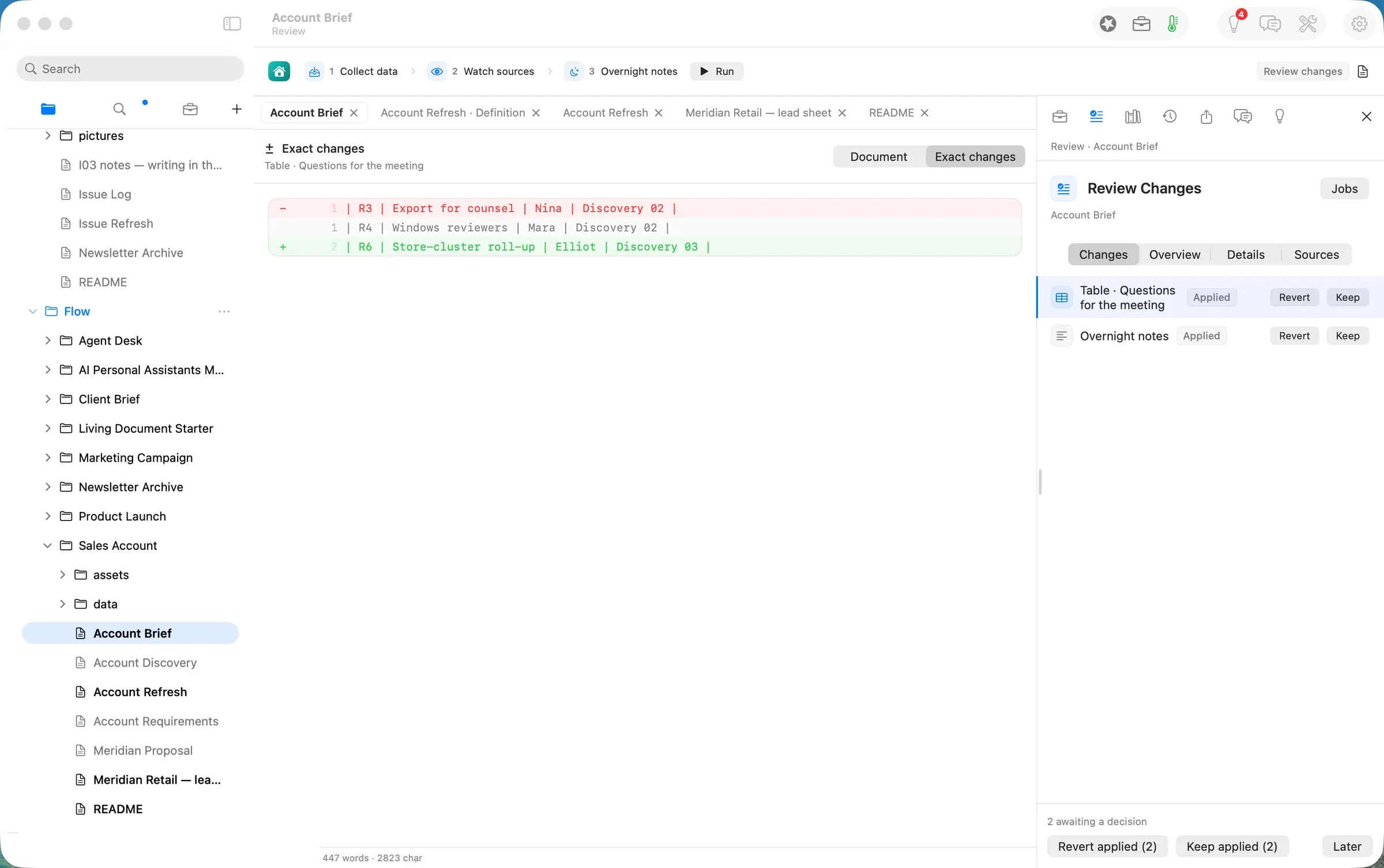1384x868 pixels.
Task: Select the Watch sources step
Action: (x=481, y=71)
